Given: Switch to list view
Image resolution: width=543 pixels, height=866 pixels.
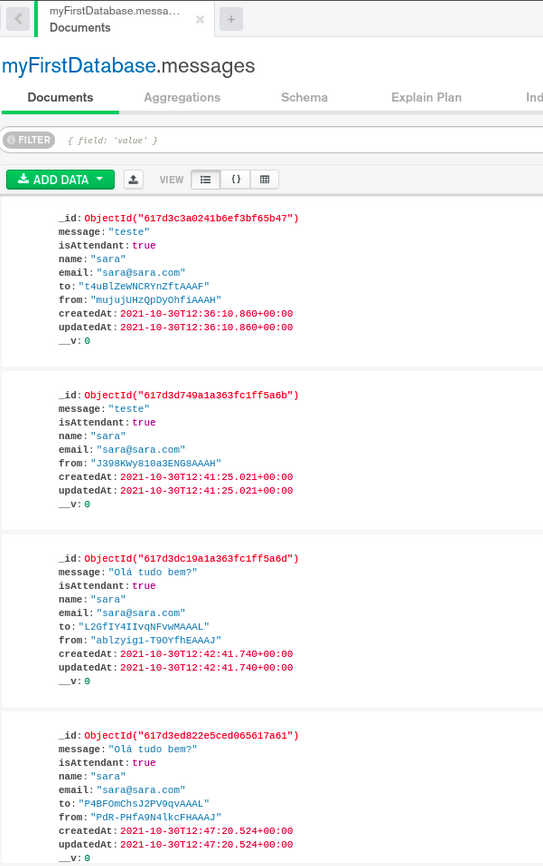Looking at the screenshot, I should point(205,179).
